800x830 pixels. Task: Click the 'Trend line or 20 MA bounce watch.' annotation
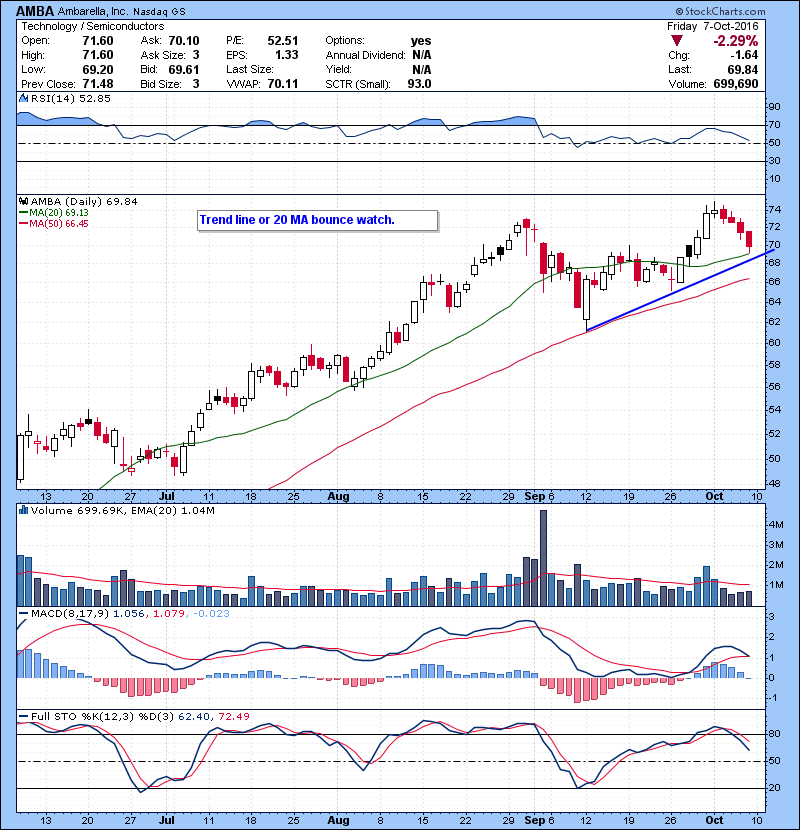[x=318, y=220]
